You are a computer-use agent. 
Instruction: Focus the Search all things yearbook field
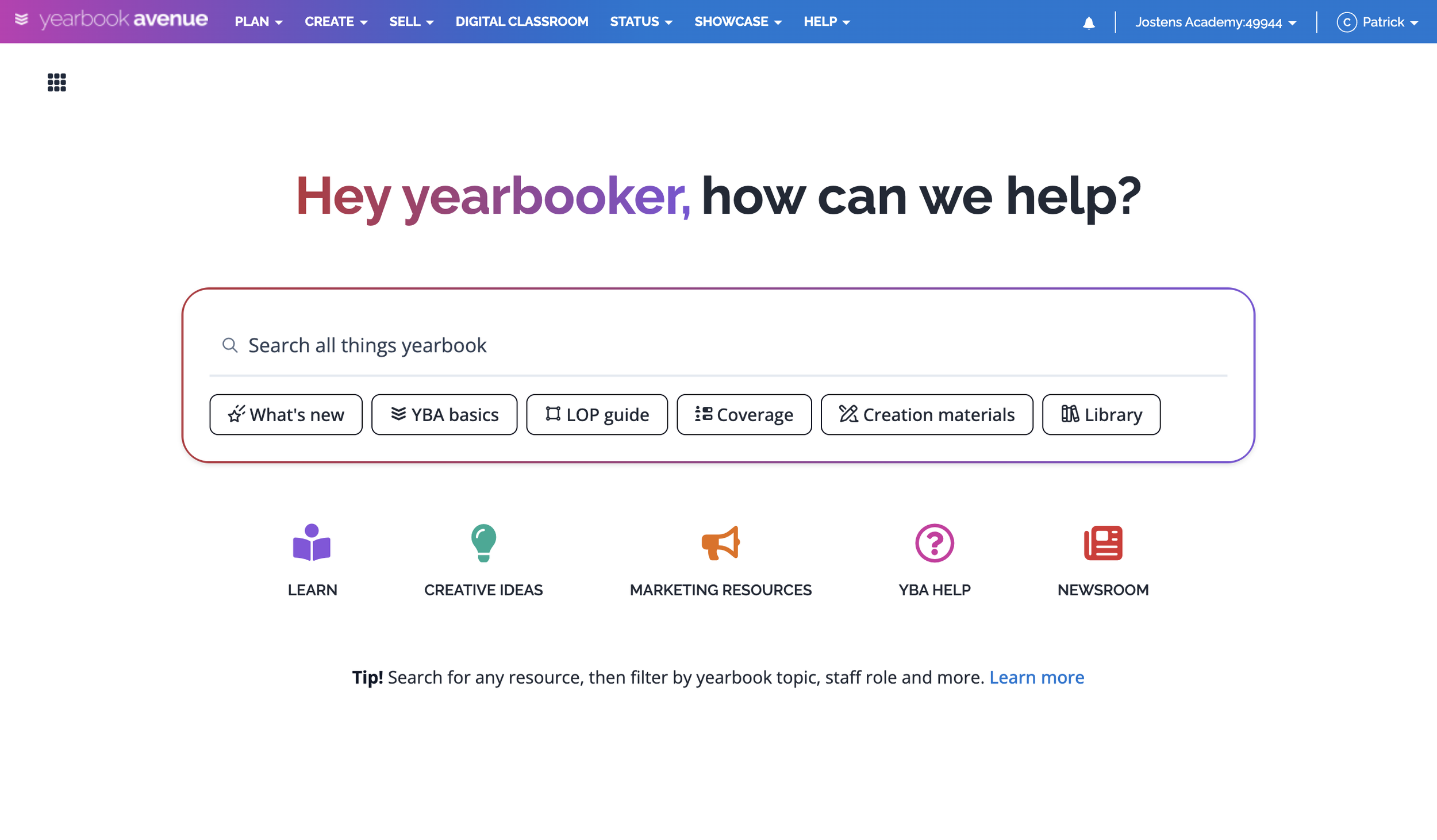click(718, 345)
